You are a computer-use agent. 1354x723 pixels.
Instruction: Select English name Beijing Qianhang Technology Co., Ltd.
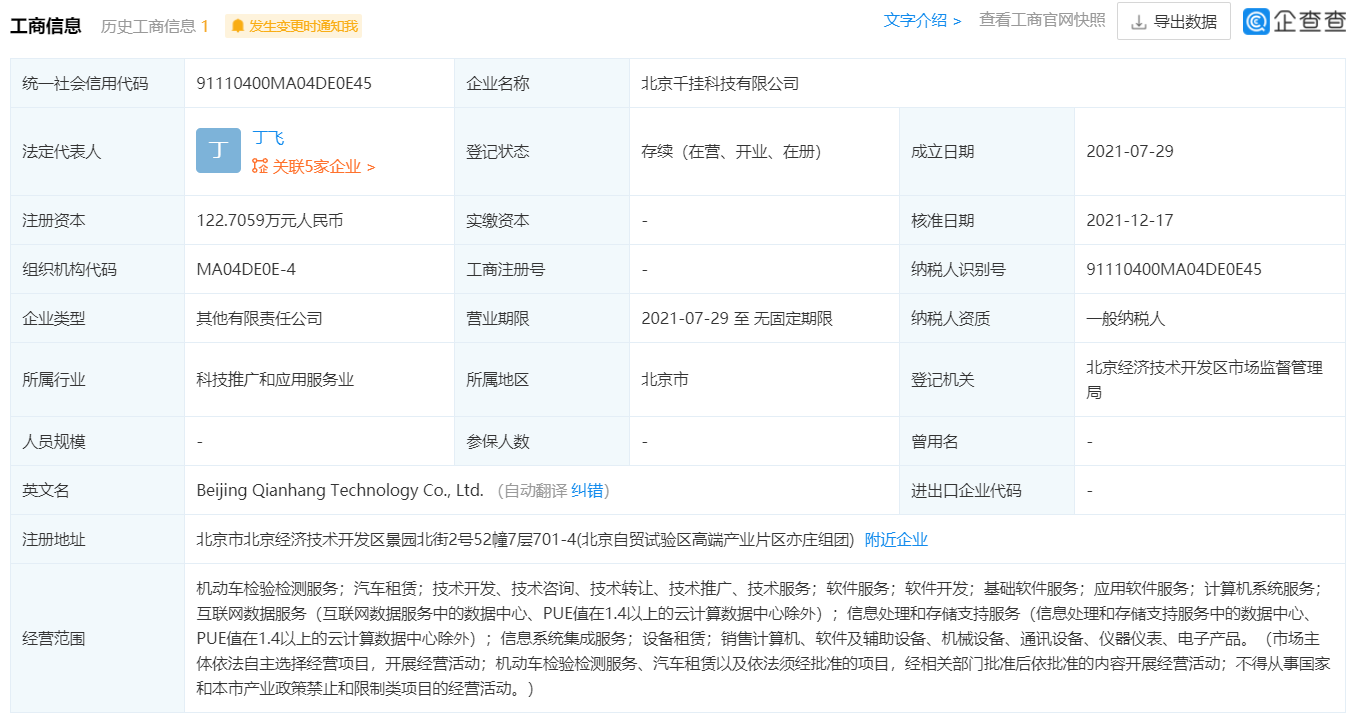[340, 491]
